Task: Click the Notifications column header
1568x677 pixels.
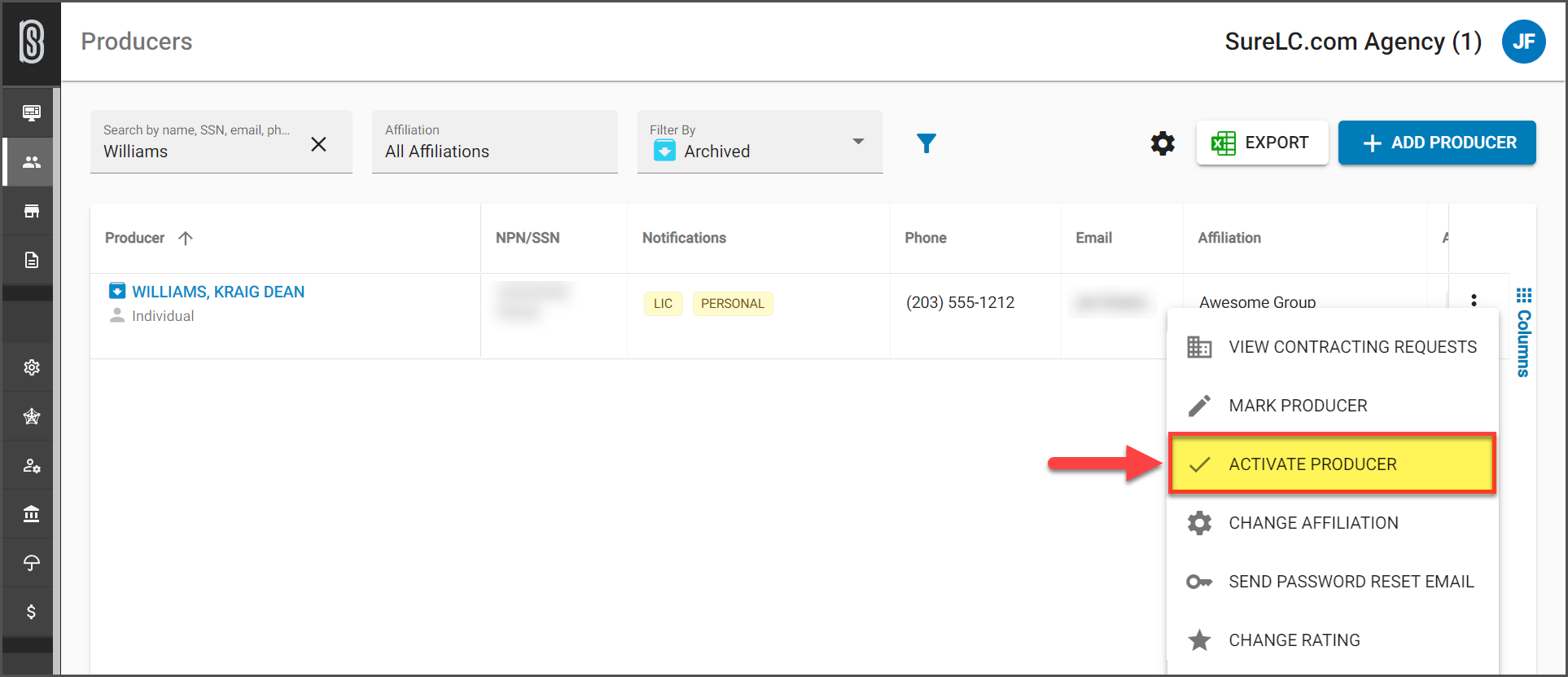Action: point(684,238)
